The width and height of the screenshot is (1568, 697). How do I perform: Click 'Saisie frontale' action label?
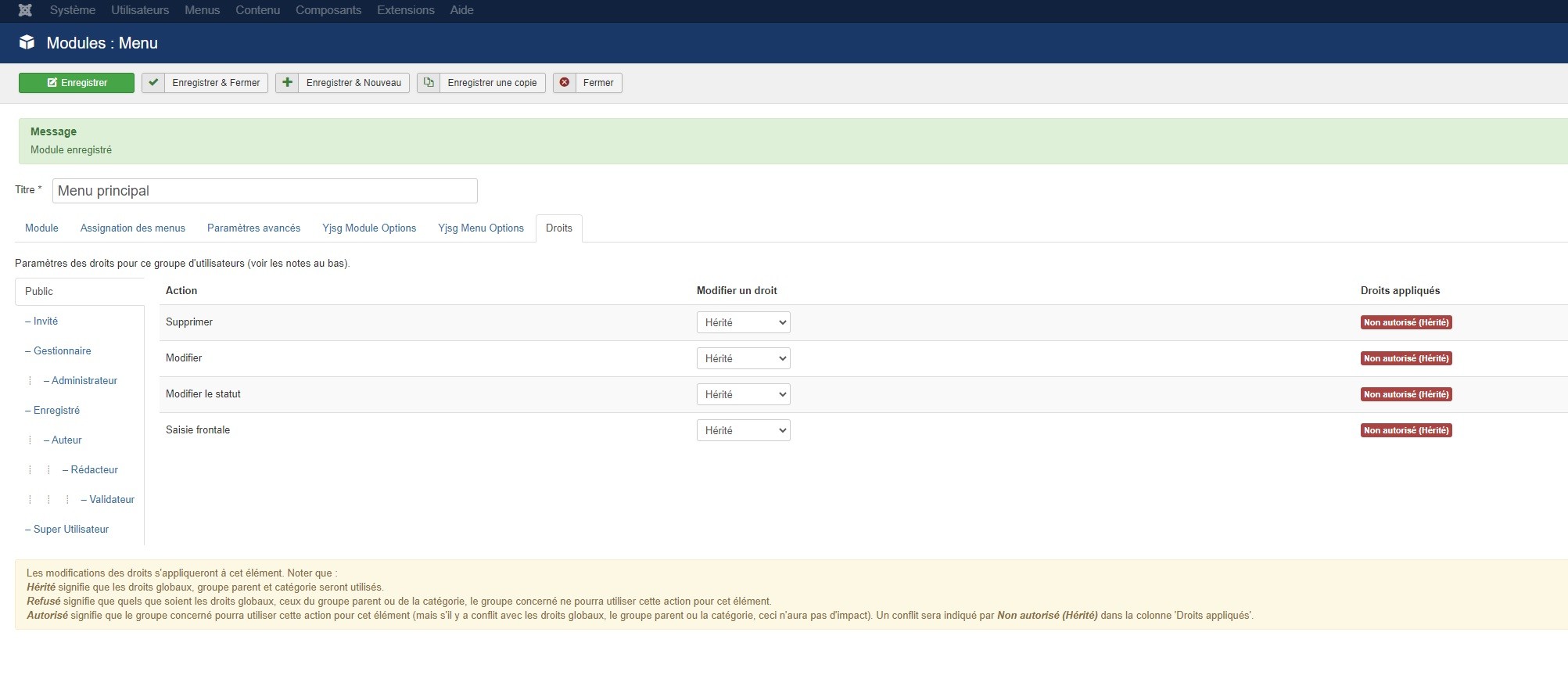[198, 430]
